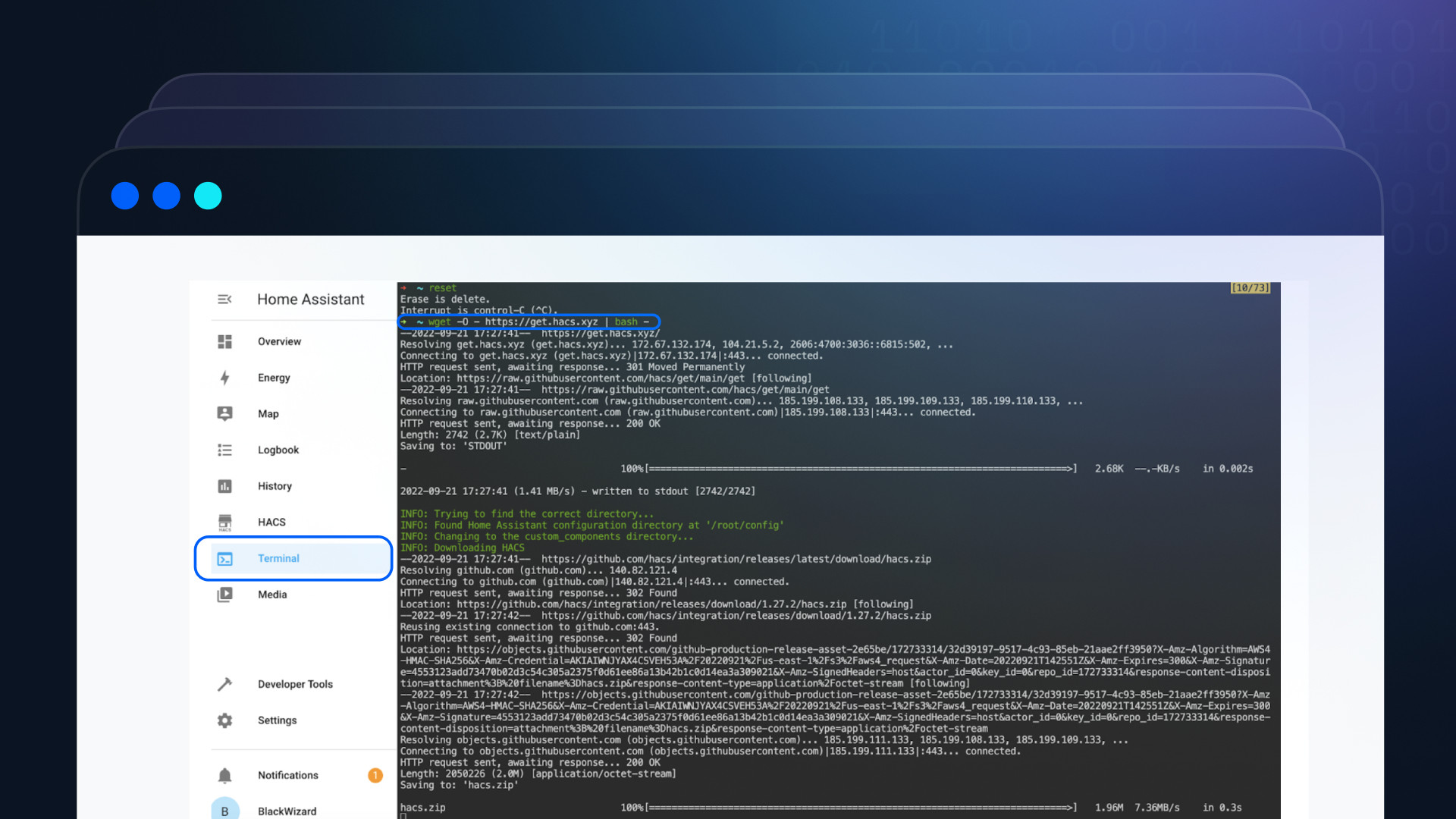Click Home Assistant dashboard label

click(x=311, y=299)
